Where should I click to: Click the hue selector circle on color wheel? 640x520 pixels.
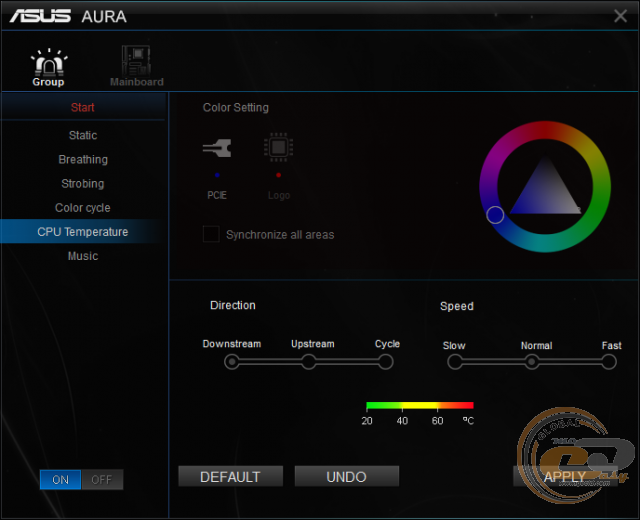495,215
